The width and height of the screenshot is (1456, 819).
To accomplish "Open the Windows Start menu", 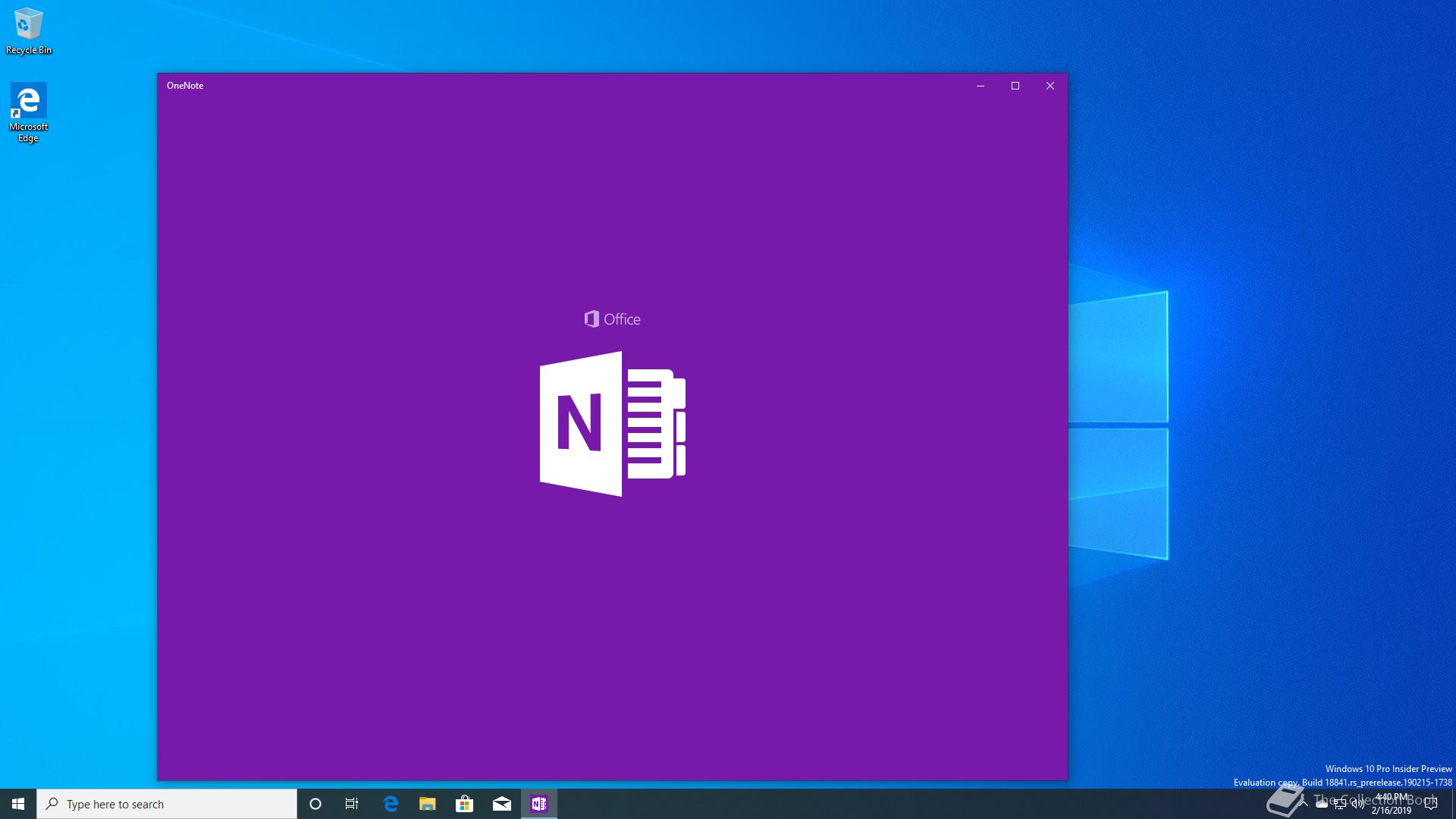I will (x=18, y=804).
